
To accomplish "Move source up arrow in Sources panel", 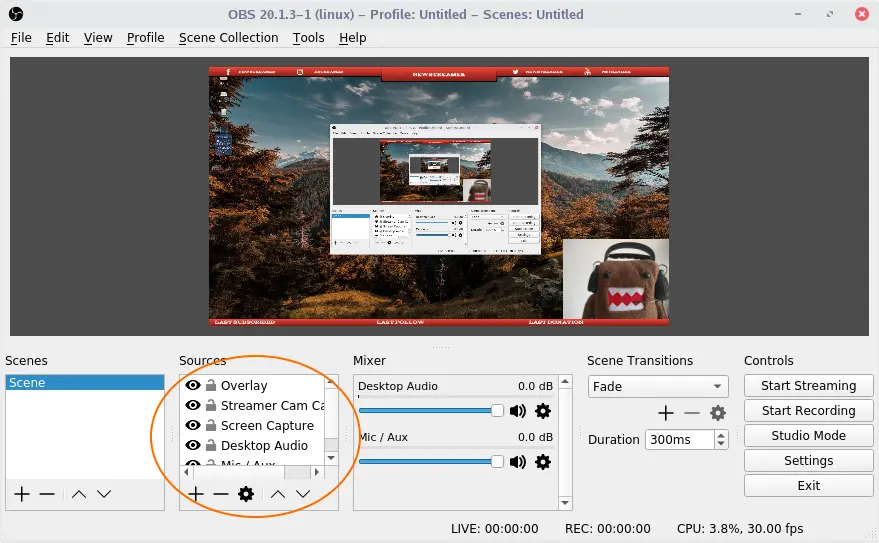I will [x=278, y=494].
